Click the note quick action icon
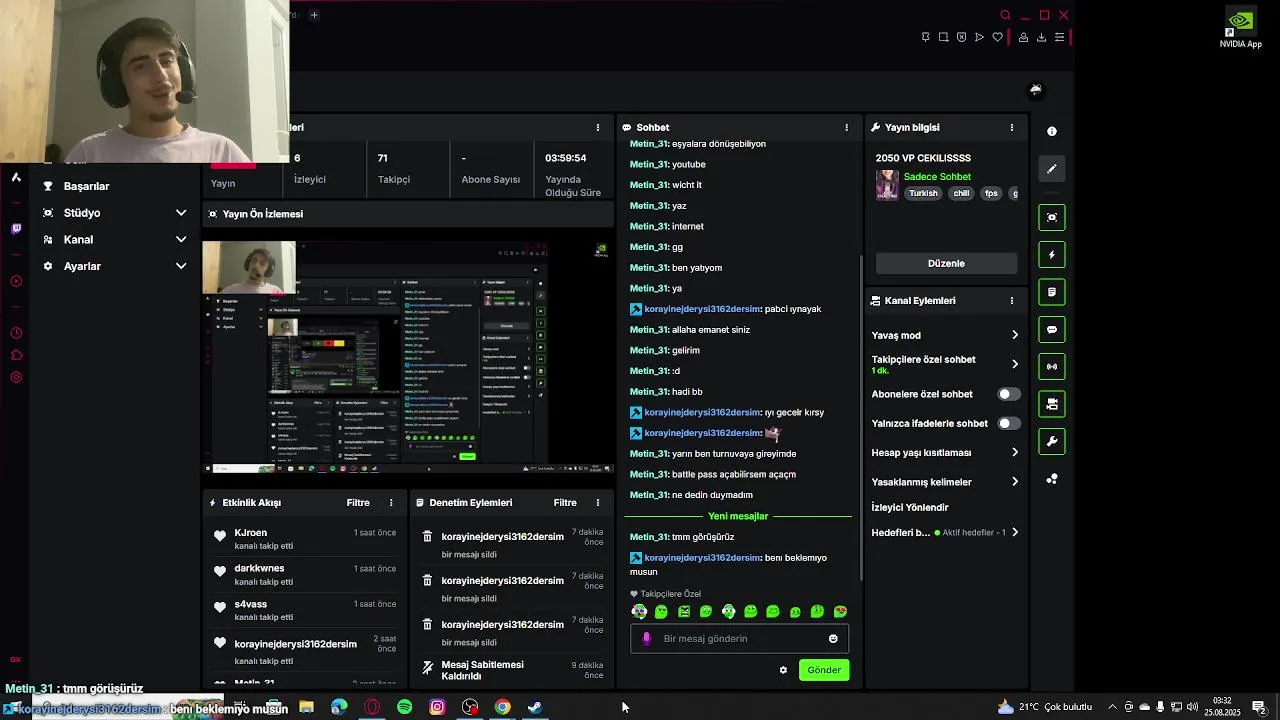This screenshot has width=1280, height=720. click(1051, 292)
